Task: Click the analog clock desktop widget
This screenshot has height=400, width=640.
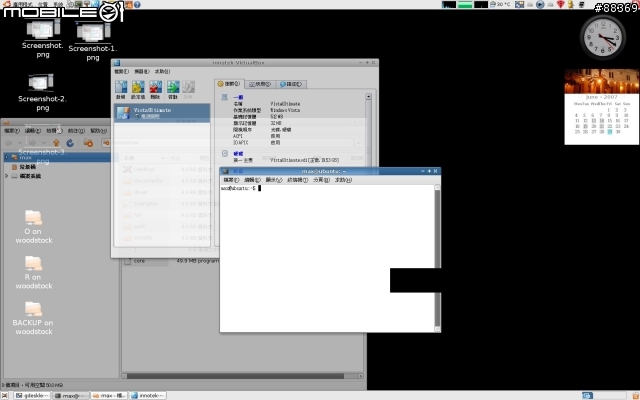Action: point(603,38)
